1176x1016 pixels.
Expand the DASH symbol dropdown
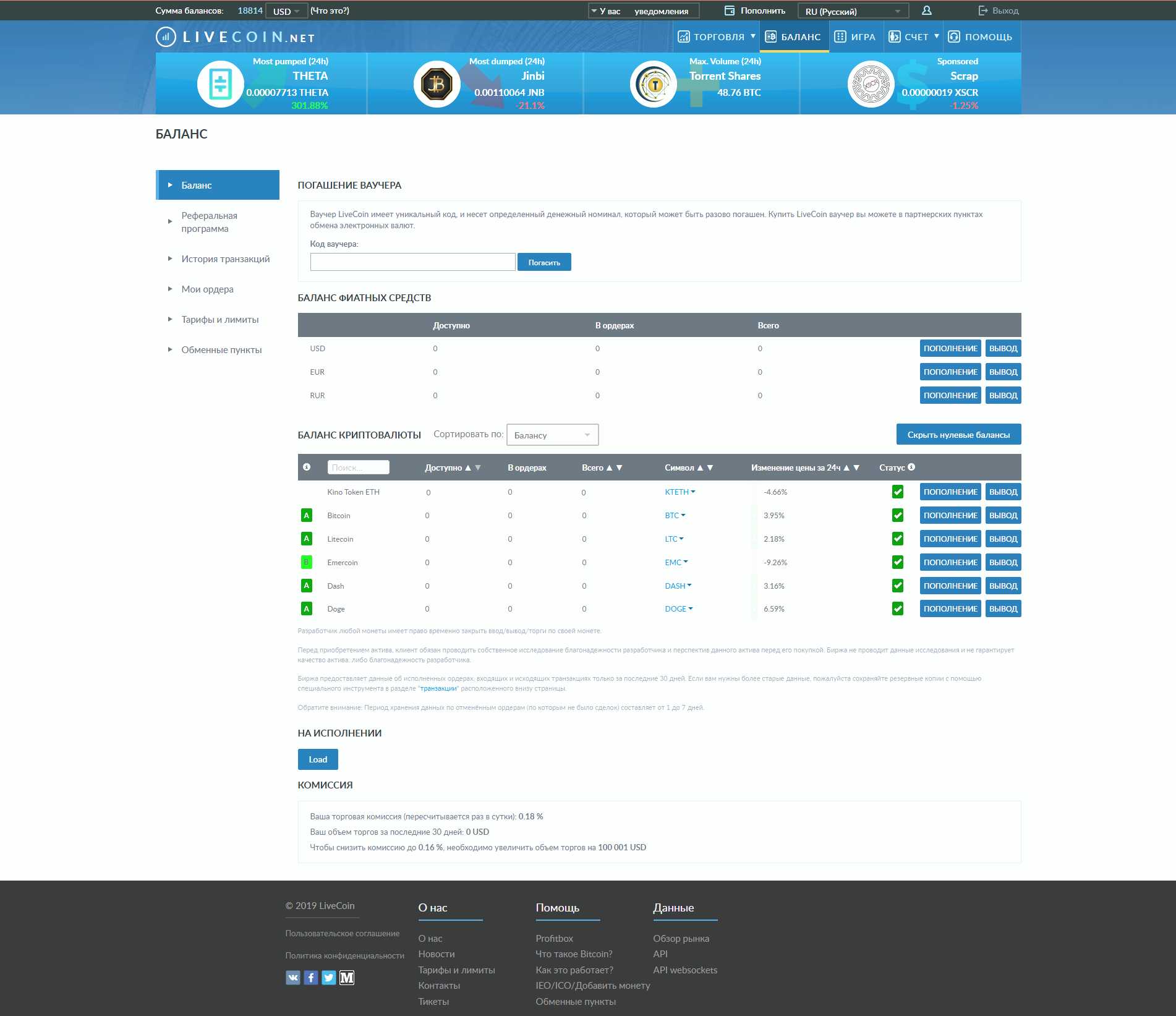coord(678,586)
